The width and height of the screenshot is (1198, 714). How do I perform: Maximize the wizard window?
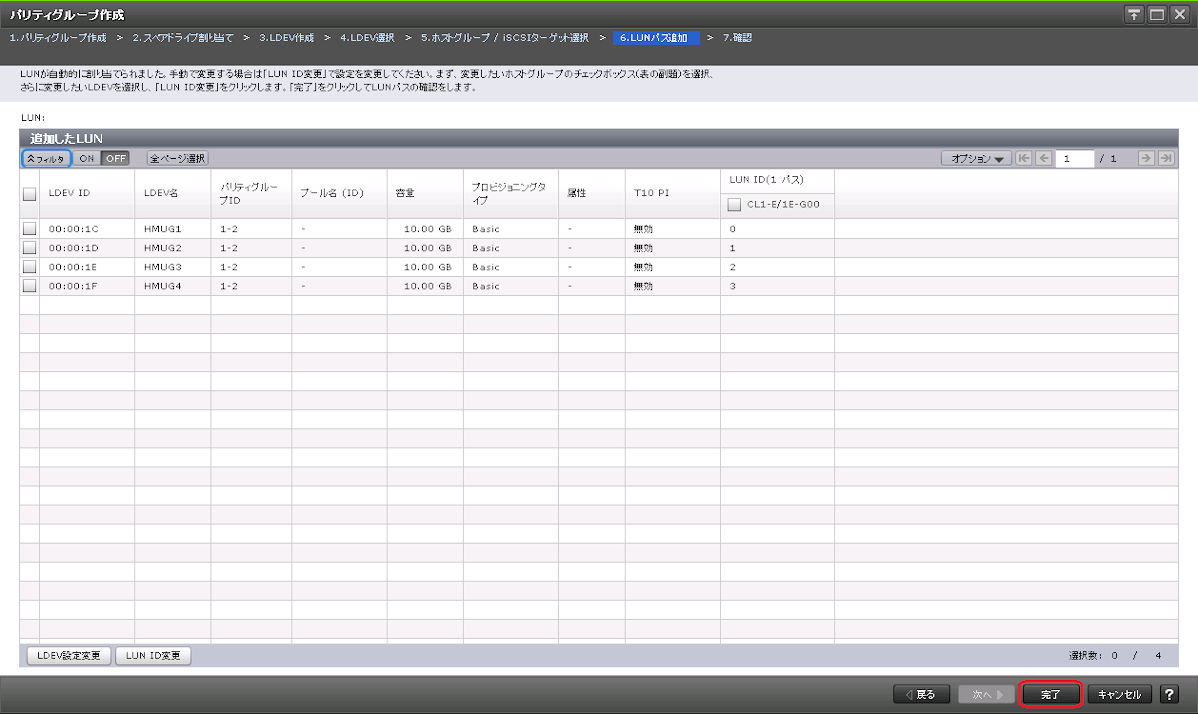click(1156, 14)
